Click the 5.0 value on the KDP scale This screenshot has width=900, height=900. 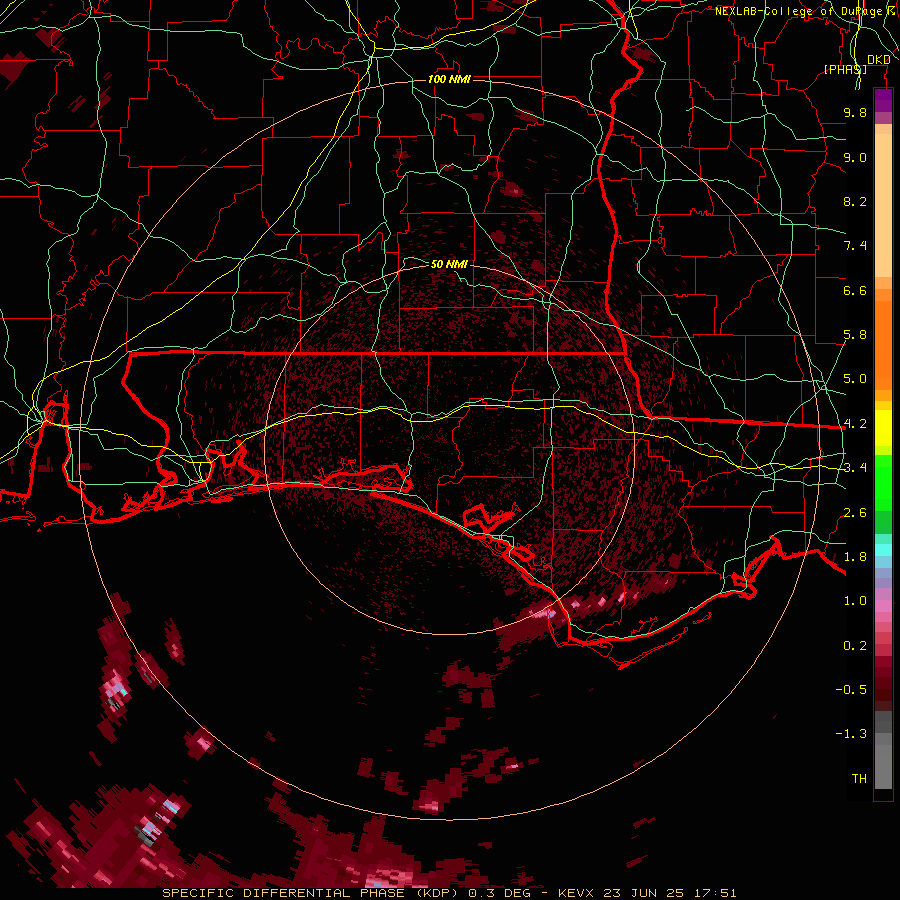click(855, 379)
